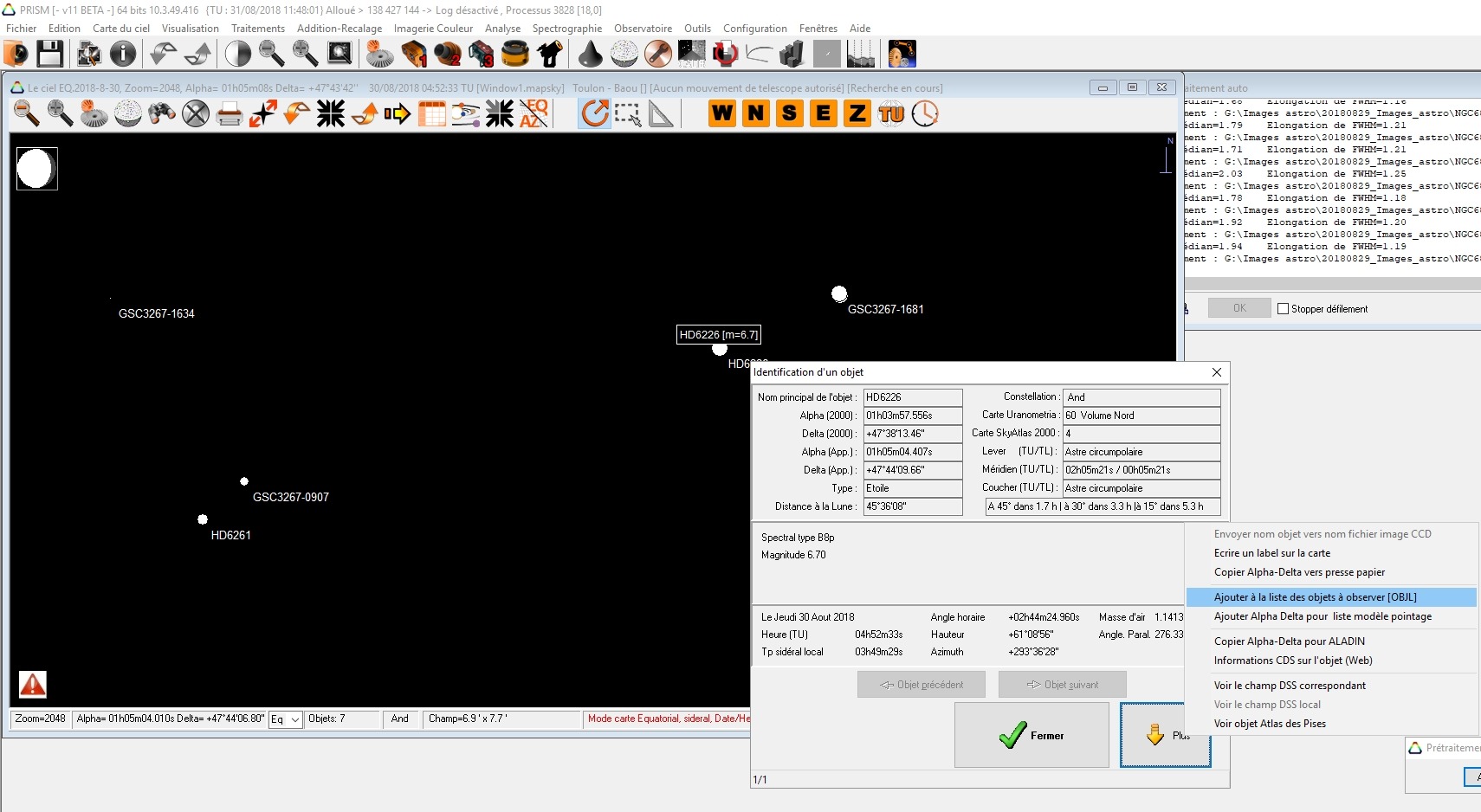This screenshot has height=812, width=1481.
Task: Click the Fermer button
Action: tap(1032, 735)
